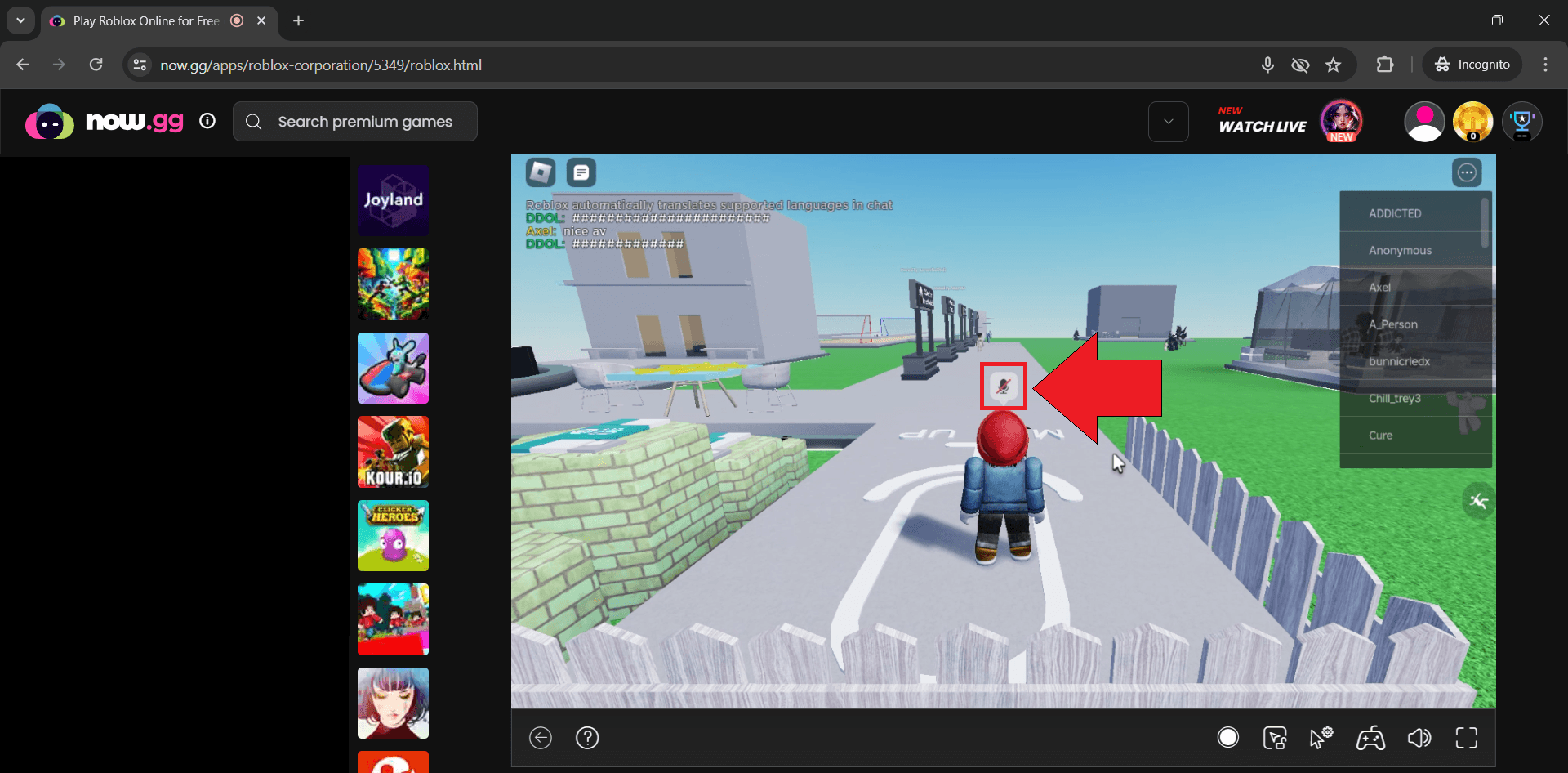This screenshot has height=773, width=1568.
Task: Open the Roblox menu icon in game
Action: pyautogui.click(x=541, y=172)
